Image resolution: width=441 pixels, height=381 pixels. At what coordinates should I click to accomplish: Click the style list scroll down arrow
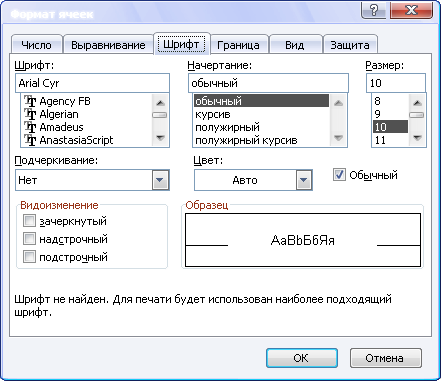338,137
